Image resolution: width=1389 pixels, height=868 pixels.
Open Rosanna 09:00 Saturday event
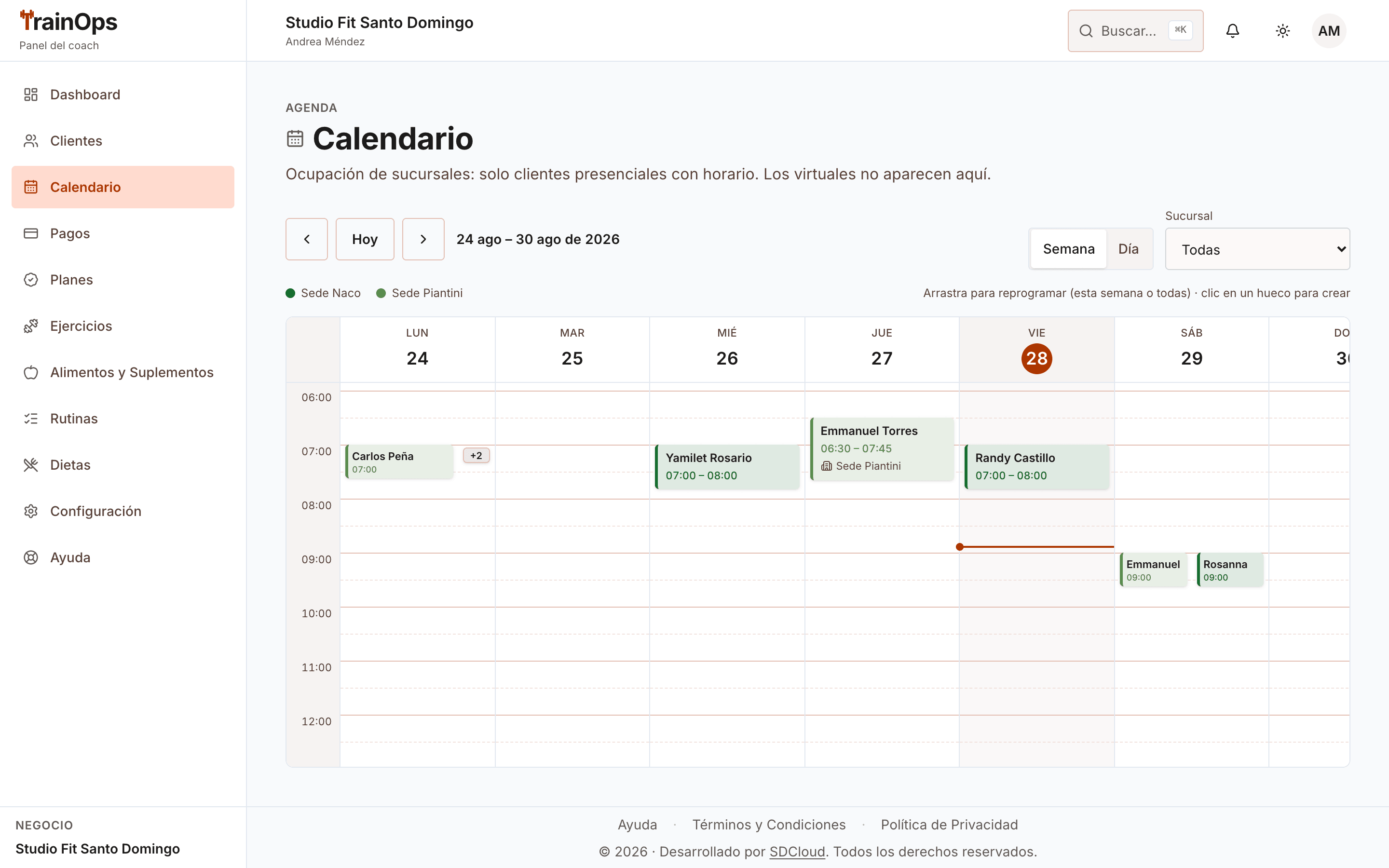[1231, 570]
